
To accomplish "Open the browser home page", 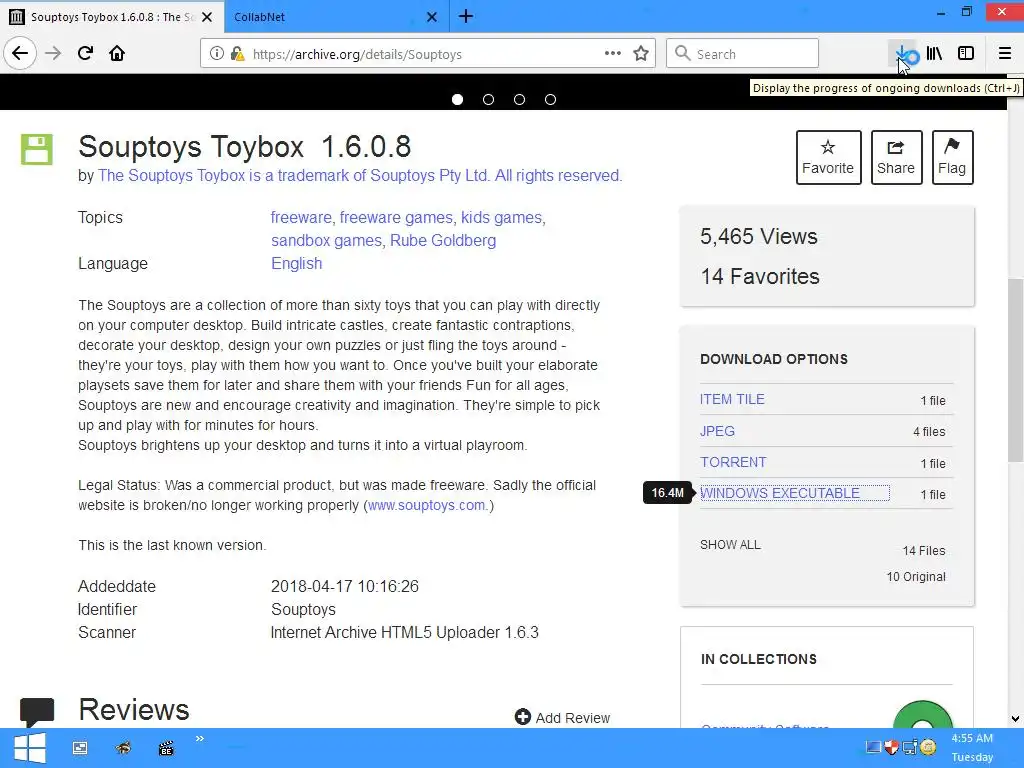I will click(117, 54).
